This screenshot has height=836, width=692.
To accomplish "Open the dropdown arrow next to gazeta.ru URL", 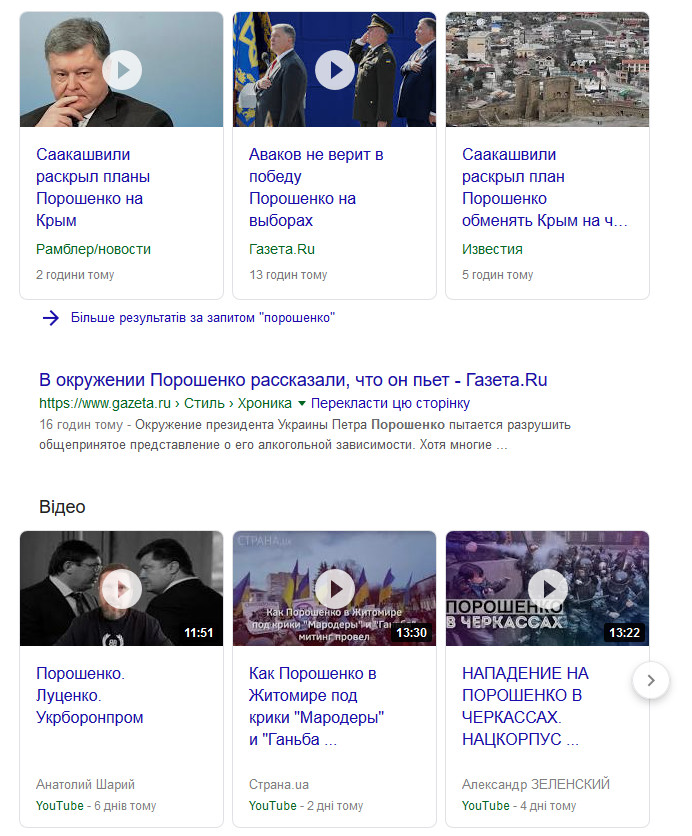I will (301, 404).
